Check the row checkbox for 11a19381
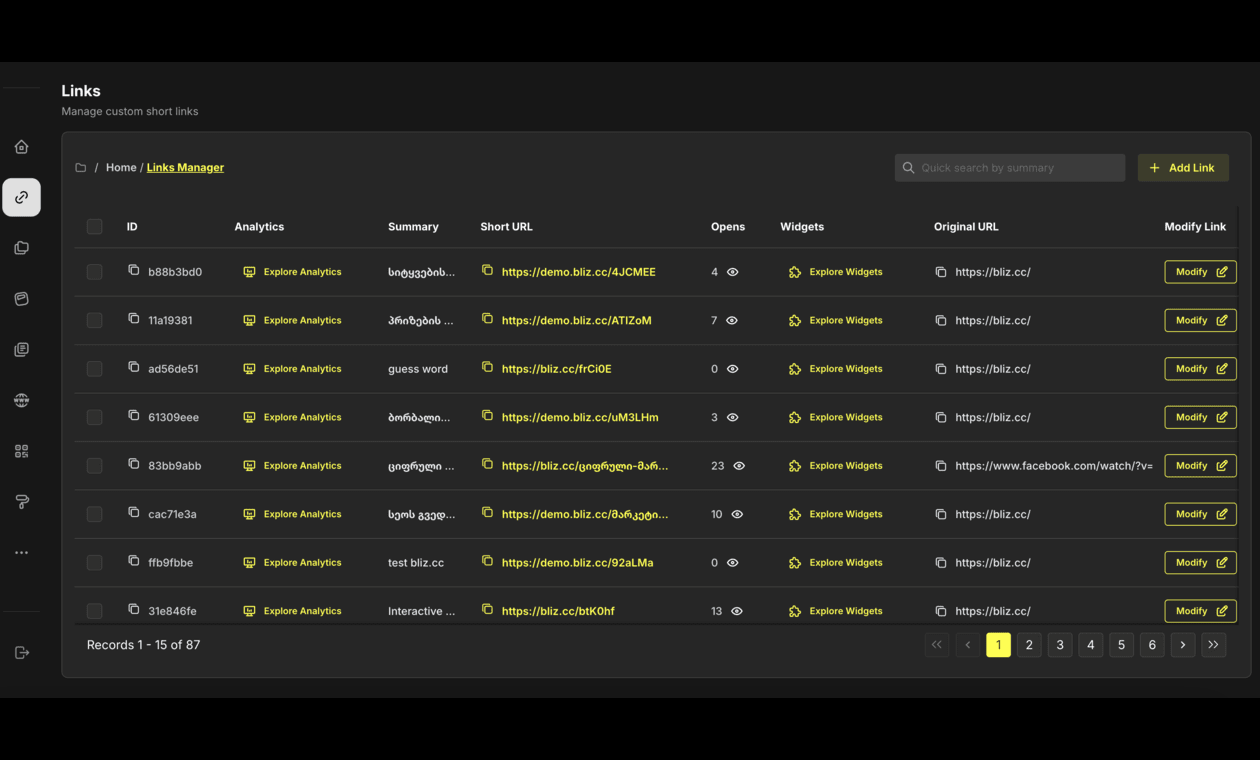The image size is (1260, 760). 94,320
